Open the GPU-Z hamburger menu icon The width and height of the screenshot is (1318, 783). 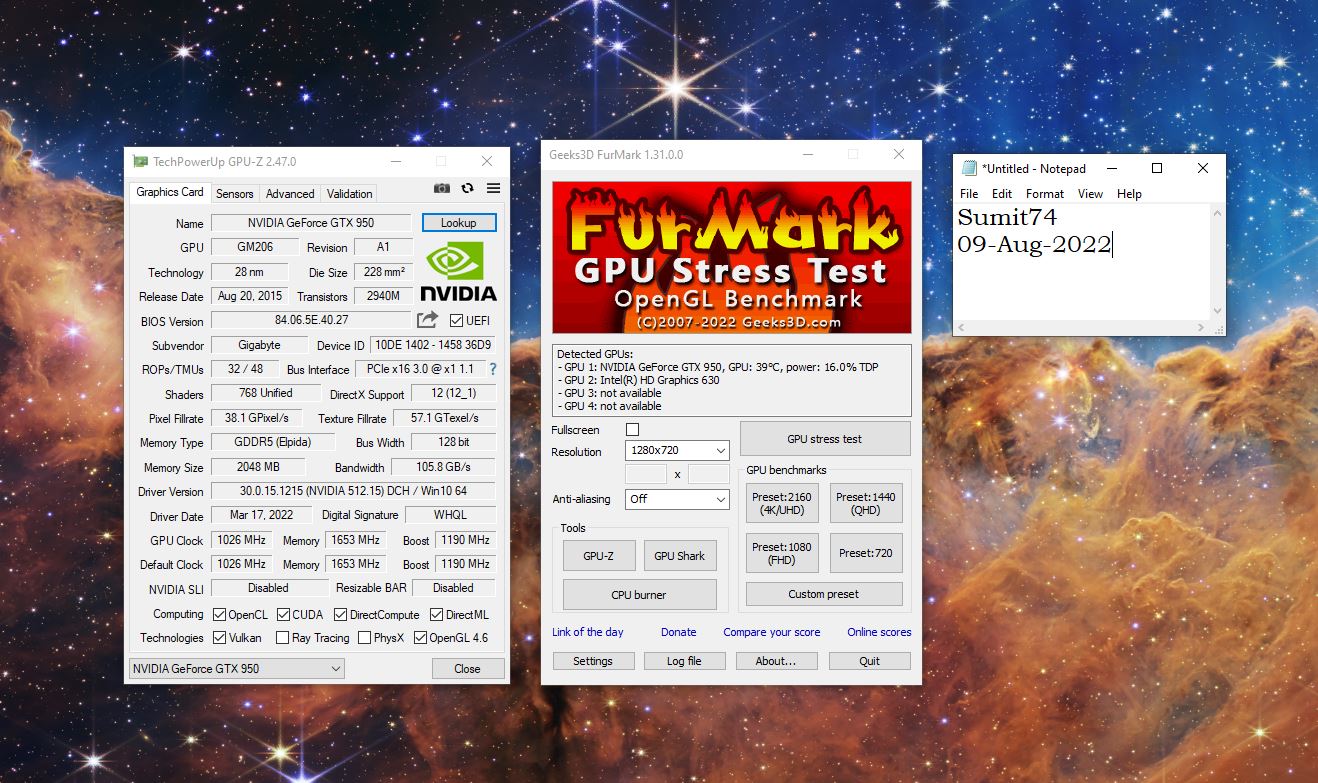click(x=493, y=188)
